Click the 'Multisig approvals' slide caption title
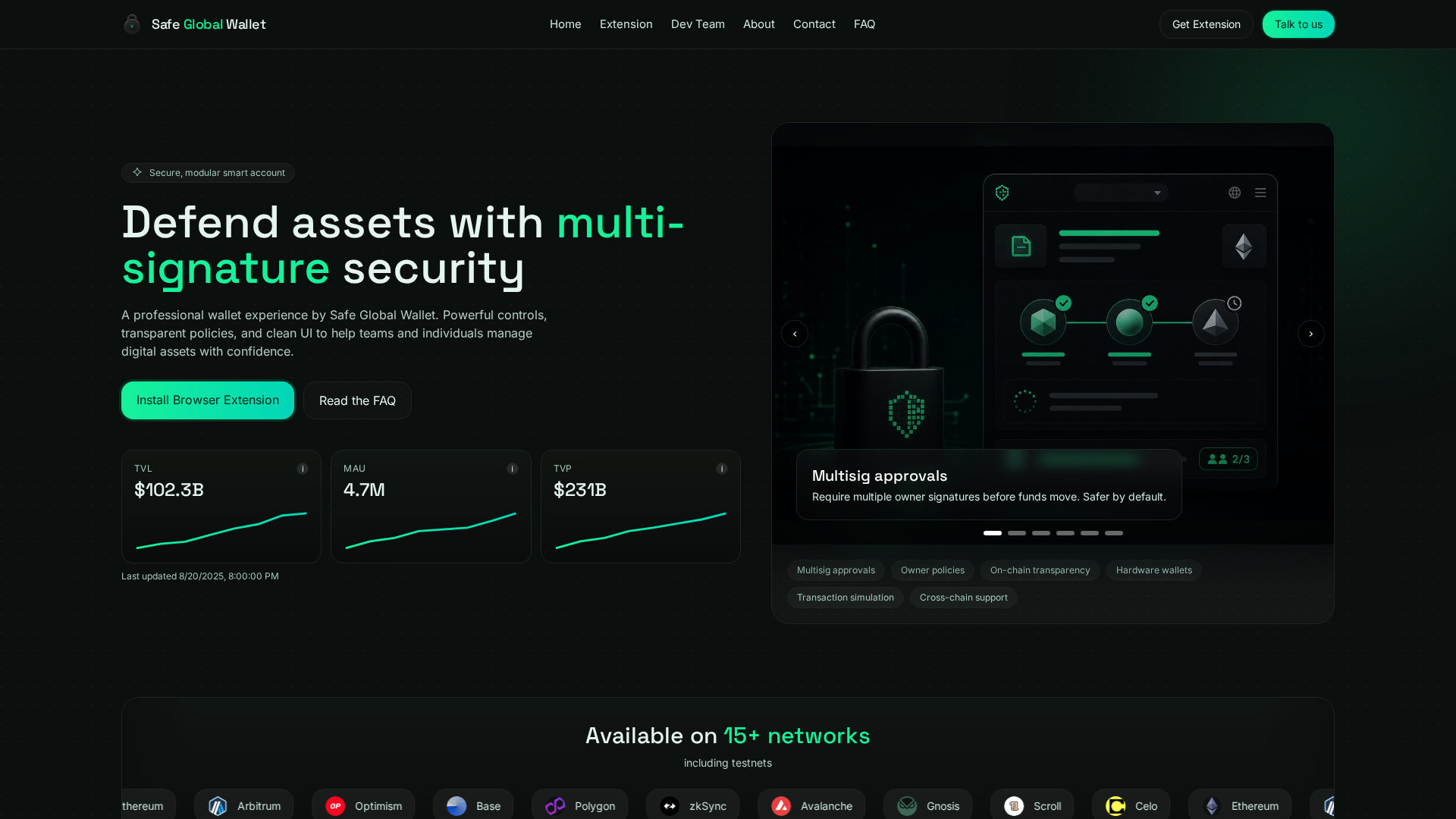This screenshot has height=819, width=1456. coord(880,475)
